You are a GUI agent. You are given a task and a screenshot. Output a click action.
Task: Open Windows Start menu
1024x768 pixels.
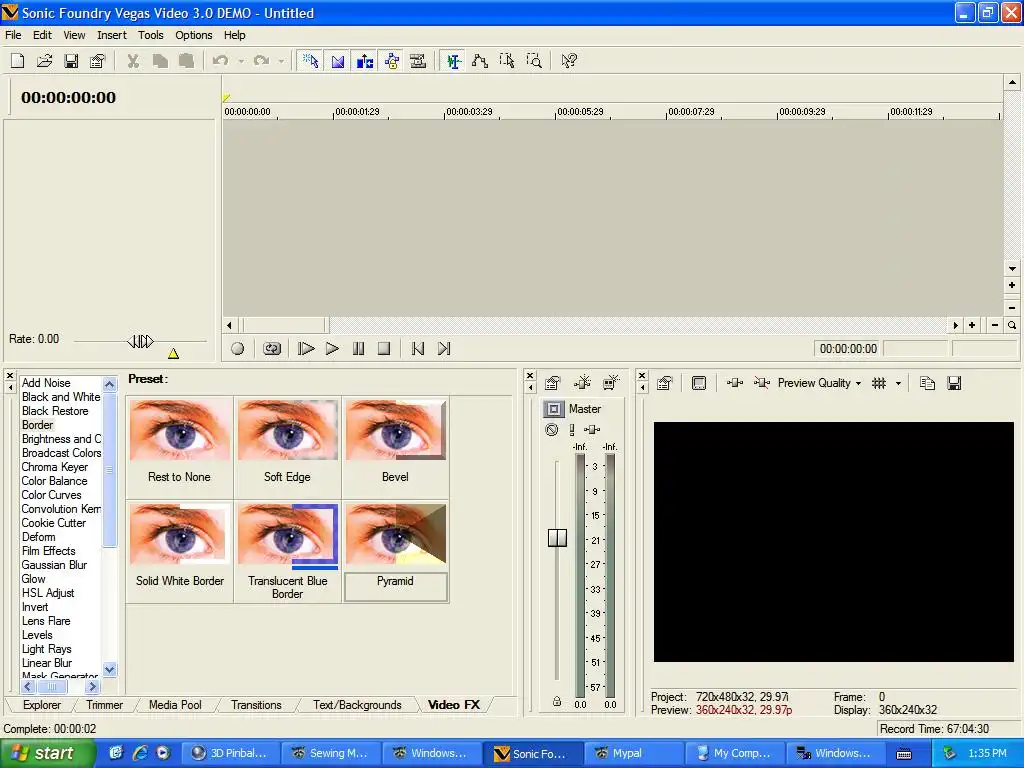click(x=48, y=754)
